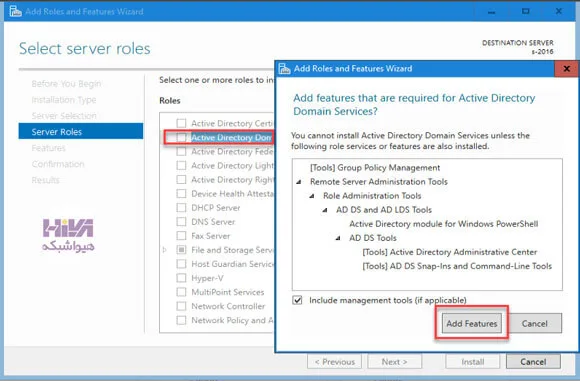Expand File and Storage Services node

tap(165, 250)
